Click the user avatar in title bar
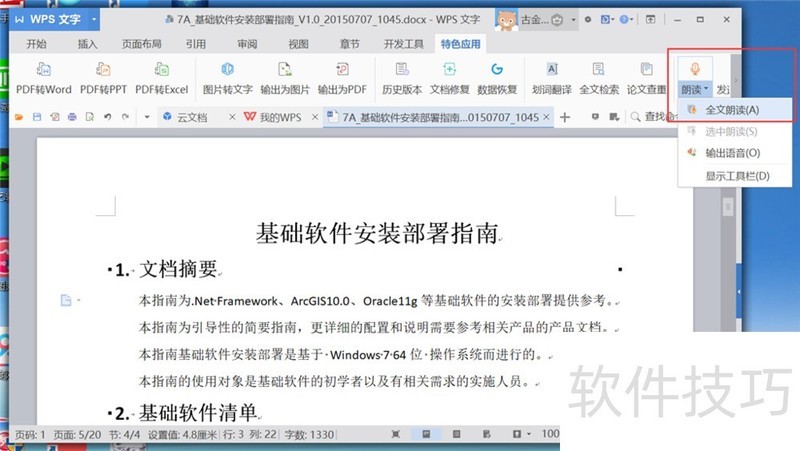This screenshot has width=800, height=451. pyautogui.click(x=506, y=20)
